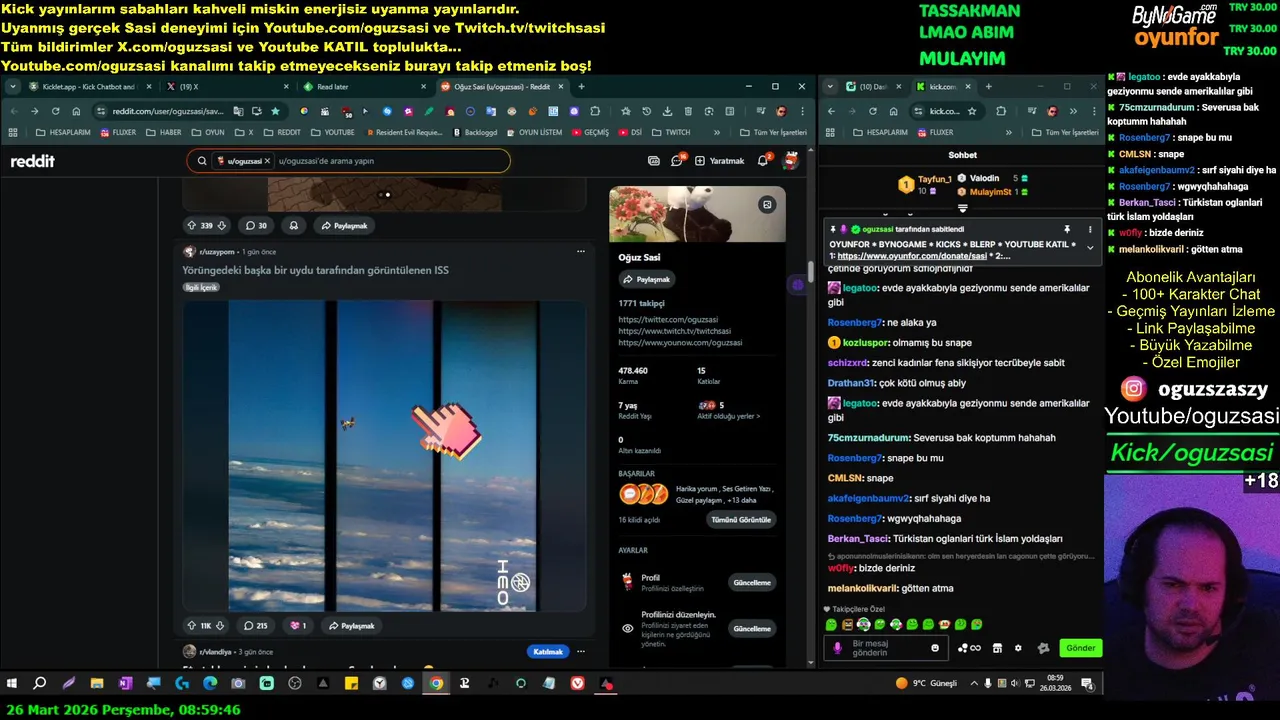
Task: Switch to Dashboard tab in Kick window
Action: tap(873, 87)
